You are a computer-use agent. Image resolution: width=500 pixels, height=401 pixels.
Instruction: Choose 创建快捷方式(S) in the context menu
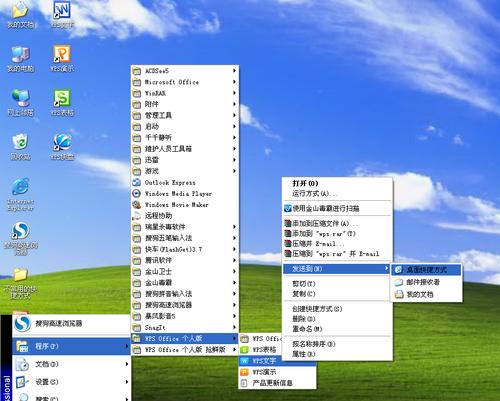pyautogui.click(x=337, y=309)
